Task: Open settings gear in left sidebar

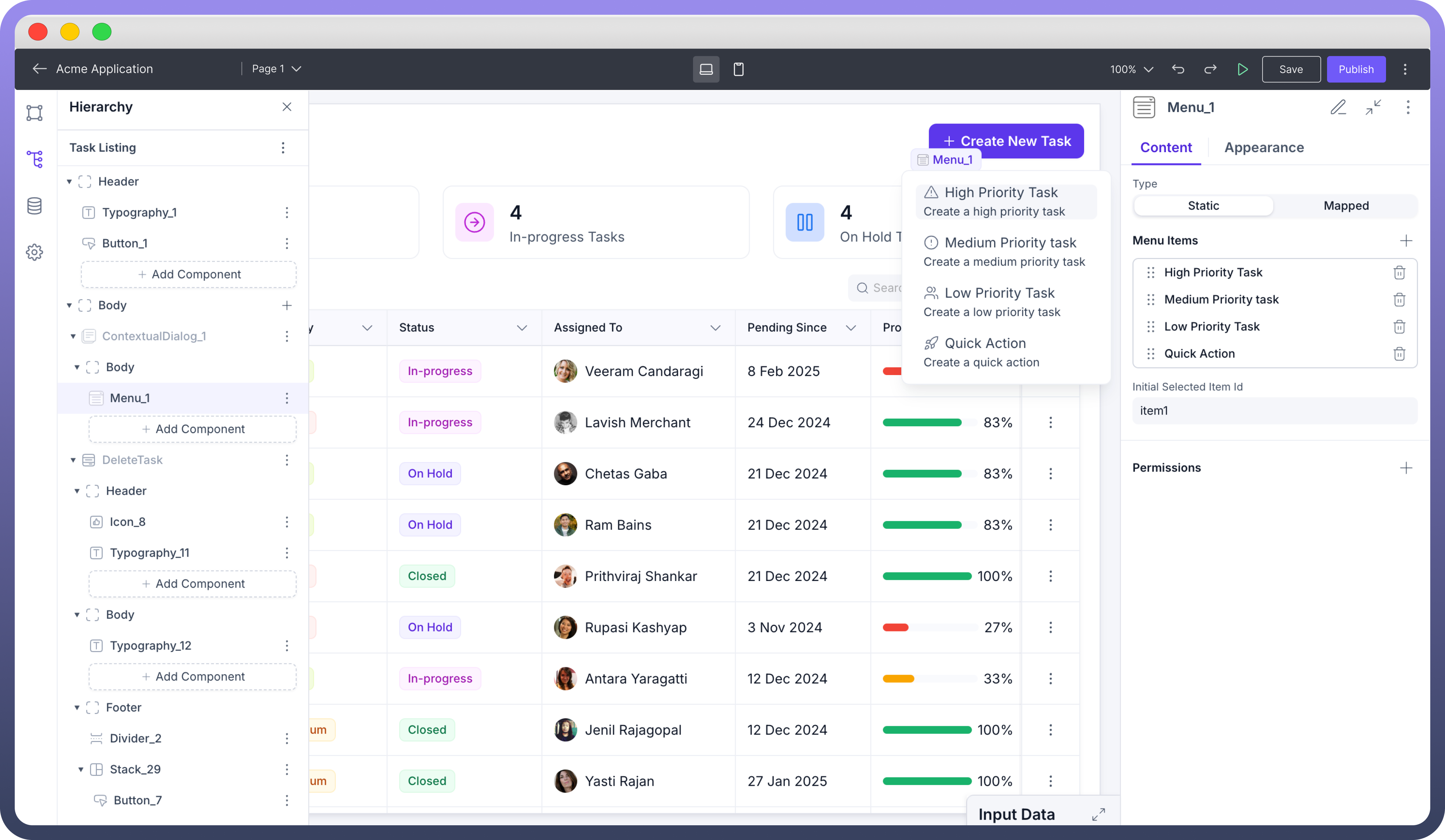Action: coord(34,252)
